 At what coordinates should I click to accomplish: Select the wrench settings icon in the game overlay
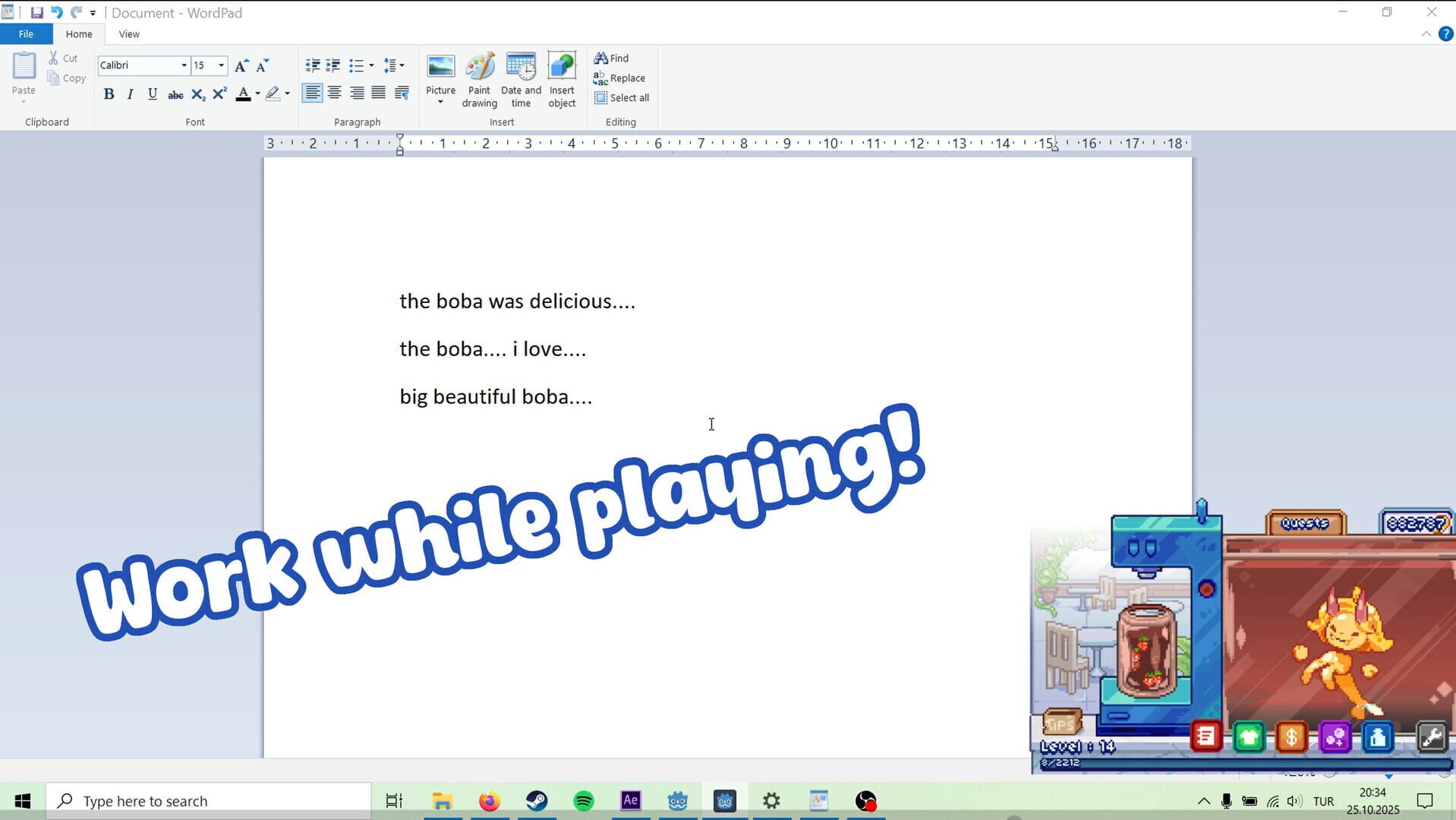[1430, 735]
